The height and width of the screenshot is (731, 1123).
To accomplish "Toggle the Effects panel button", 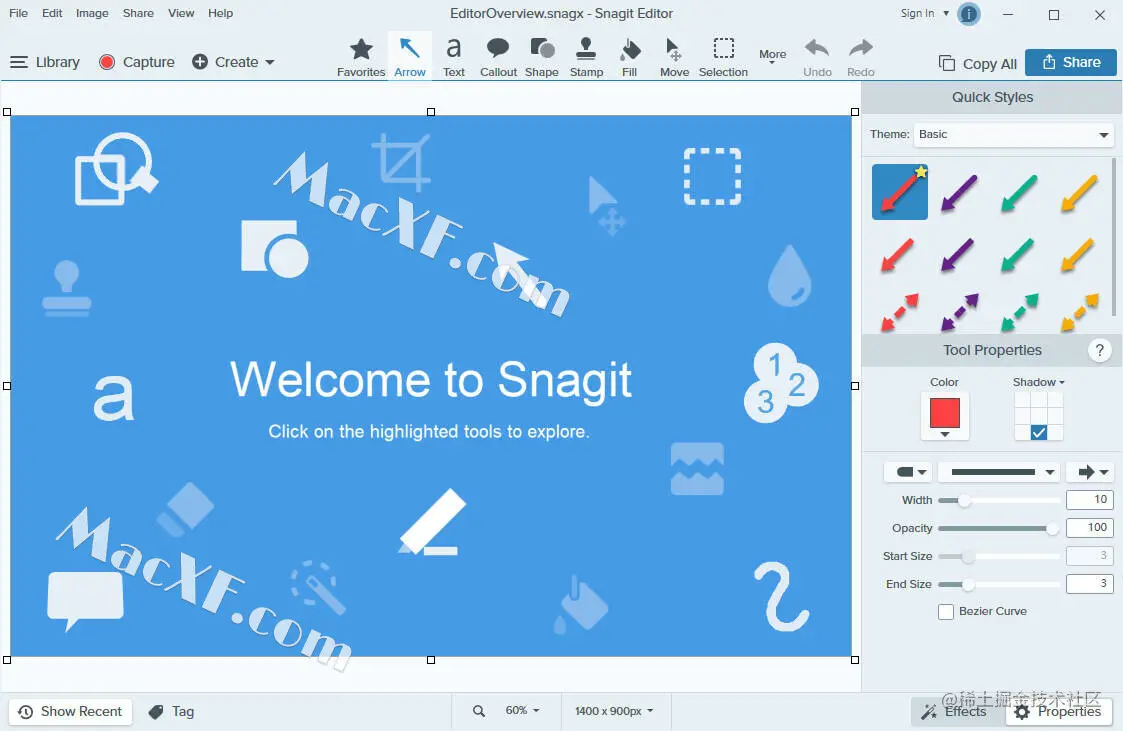I will coord(954,712).
